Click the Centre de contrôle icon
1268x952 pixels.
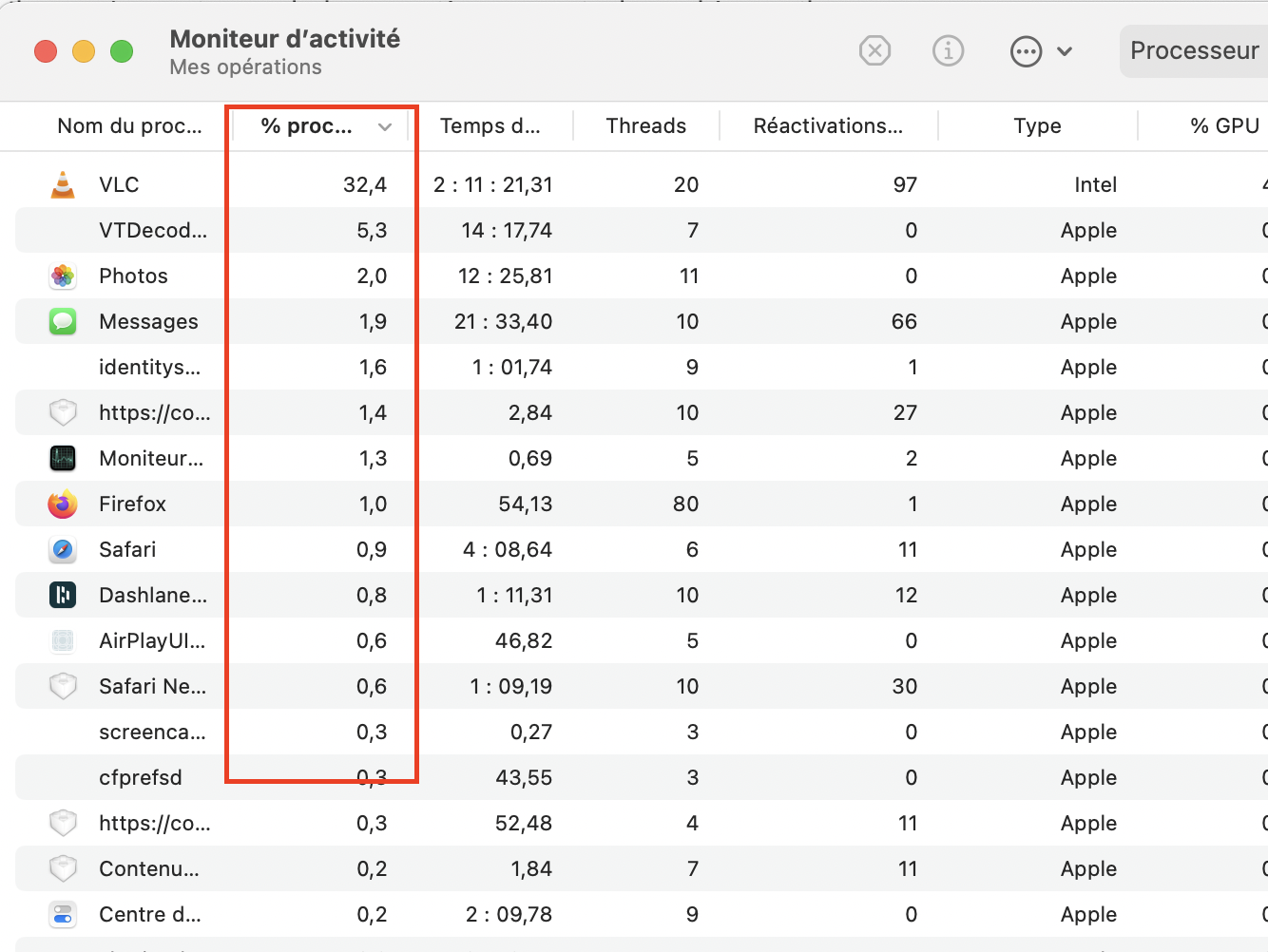pos(63,914)
